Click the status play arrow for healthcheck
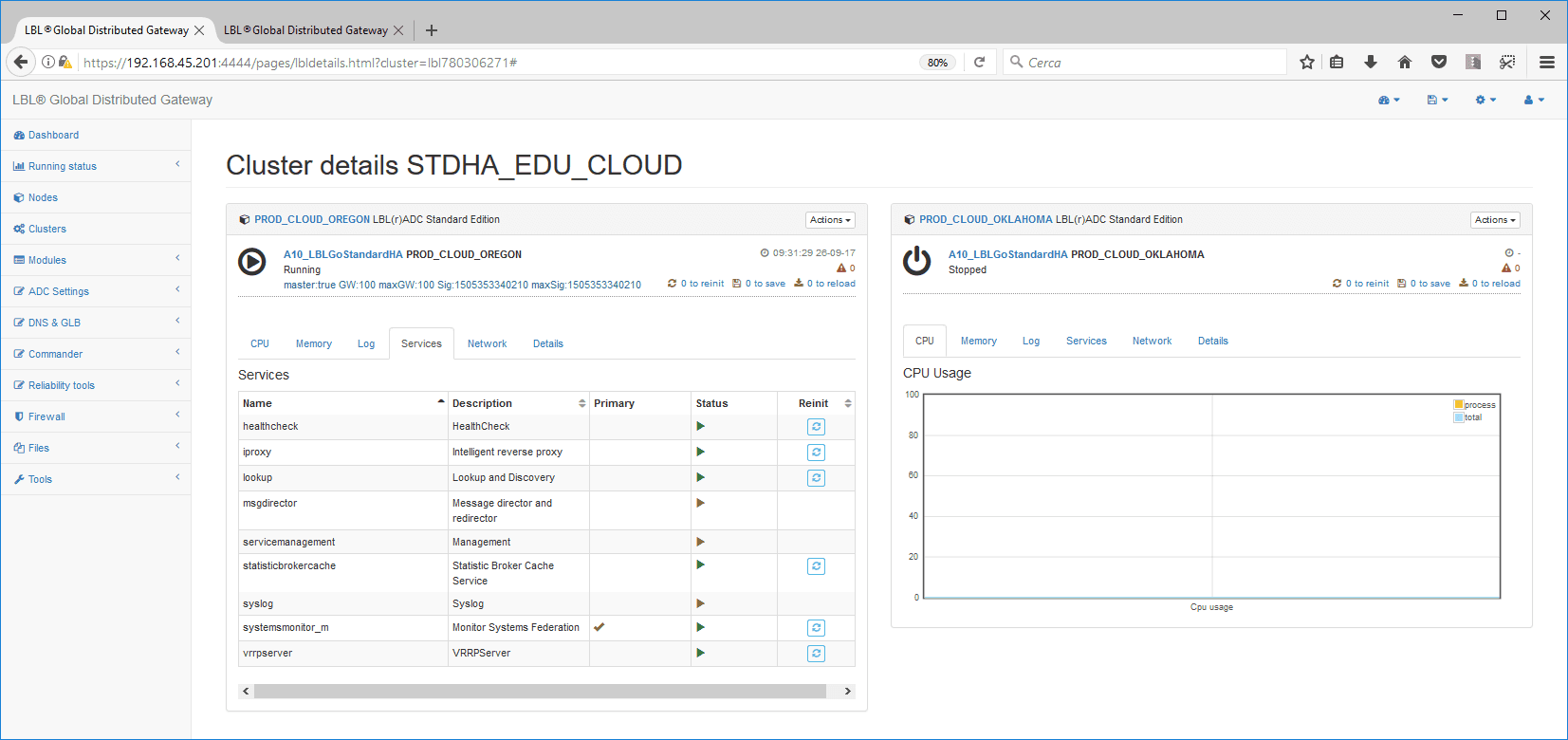The width and height of the screenshot is (1568, 740). (700, 426)
